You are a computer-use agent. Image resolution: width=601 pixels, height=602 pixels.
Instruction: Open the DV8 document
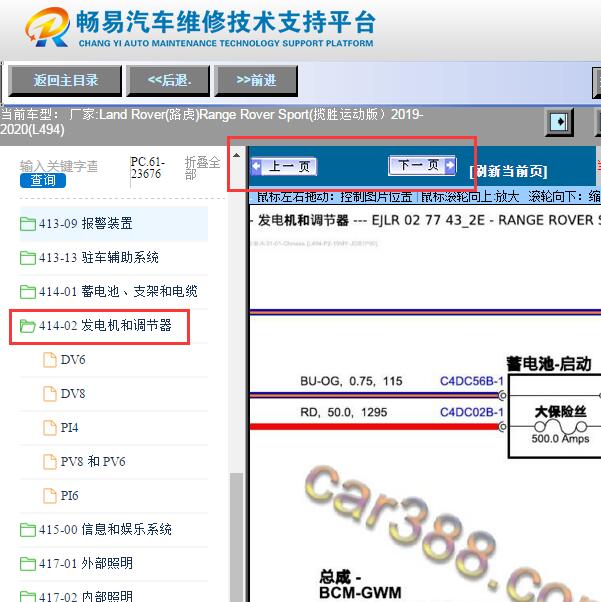click(x=73, y=394)
